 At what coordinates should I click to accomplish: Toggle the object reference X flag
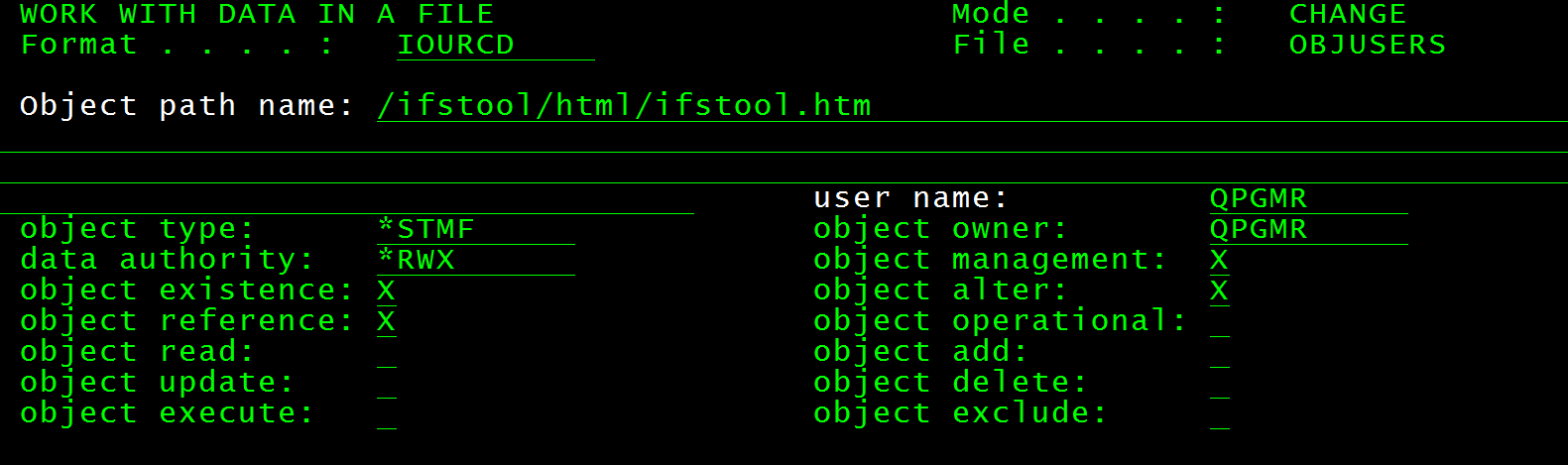[x=387, y=322]
